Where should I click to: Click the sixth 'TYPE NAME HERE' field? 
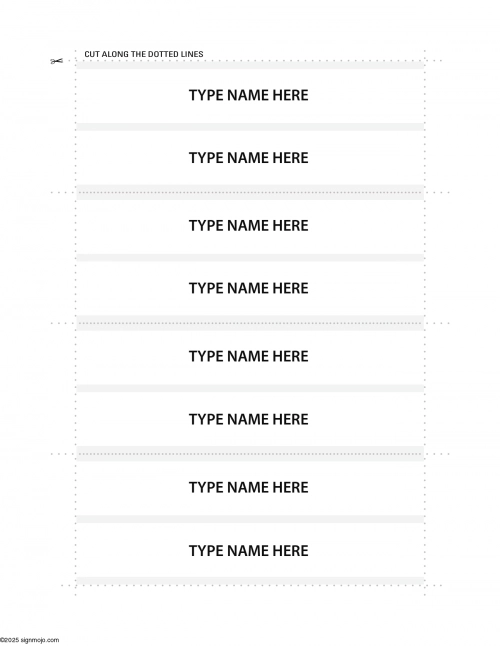(250, 419)
